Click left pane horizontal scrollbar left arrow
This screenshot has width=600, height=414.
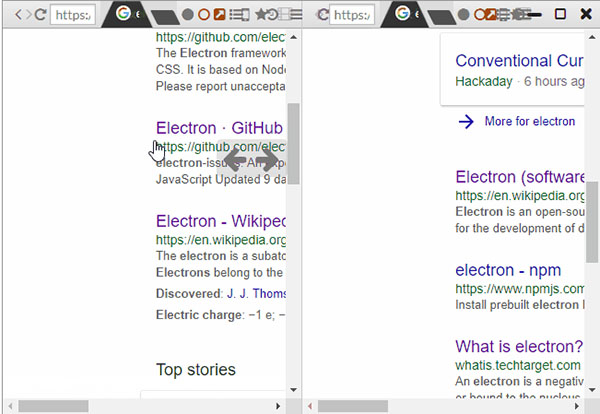[10, 406]
